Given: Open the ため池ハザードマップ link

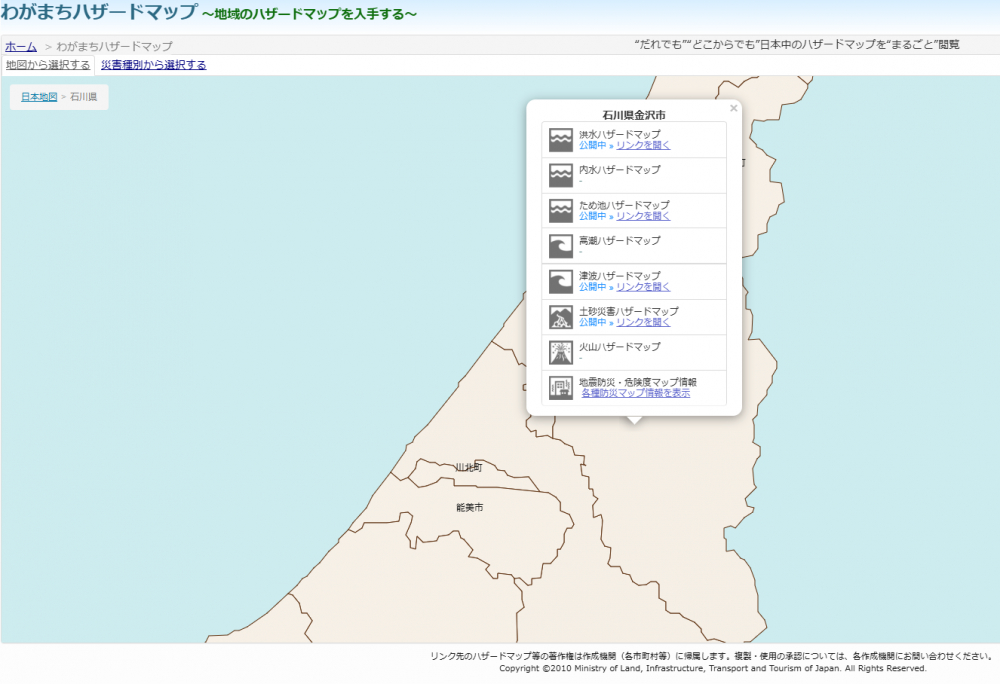Looking at the screenshot, I should pos(643,216).
